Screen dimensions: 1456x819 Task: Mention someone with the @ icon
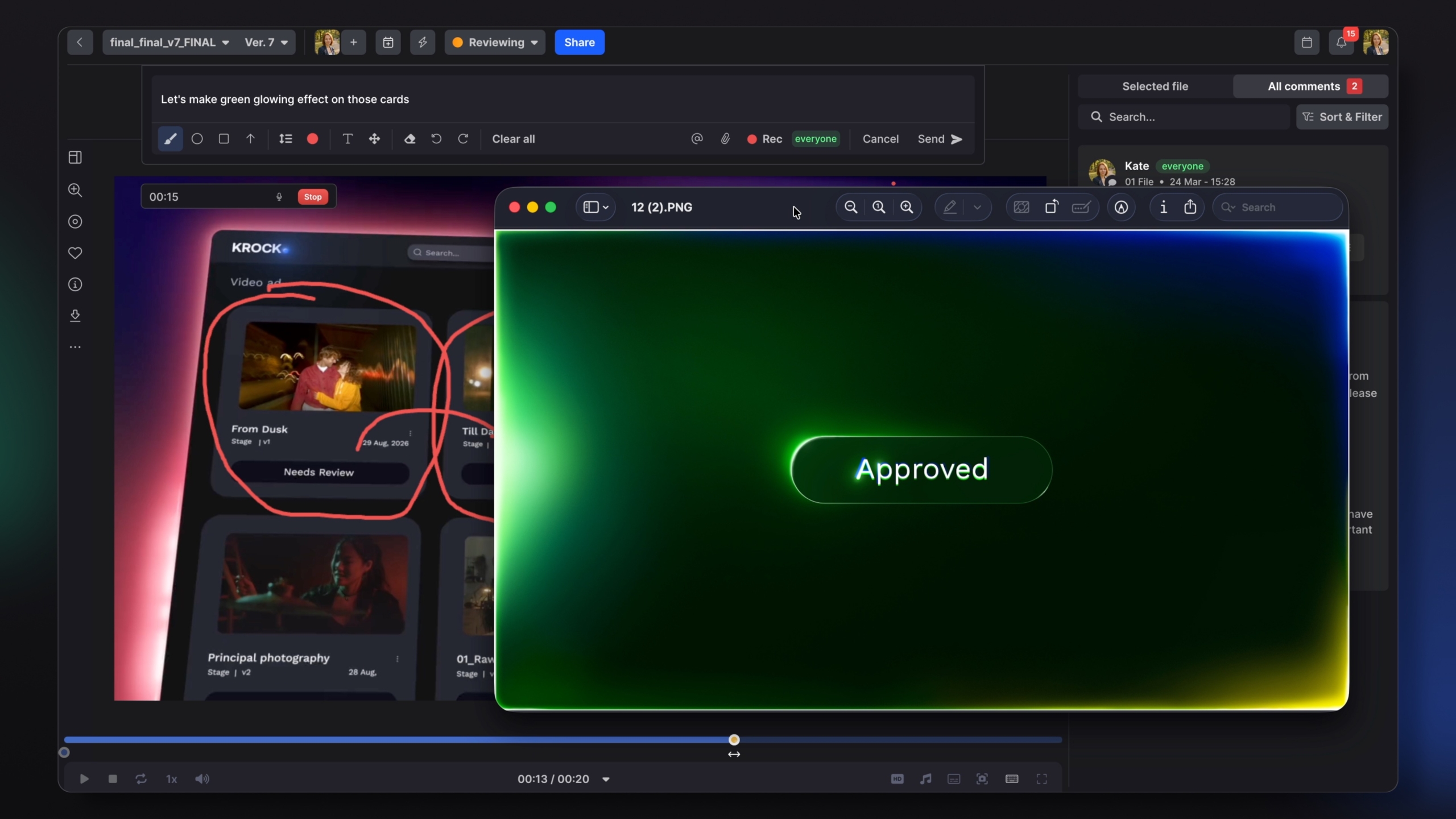(697, 139)
